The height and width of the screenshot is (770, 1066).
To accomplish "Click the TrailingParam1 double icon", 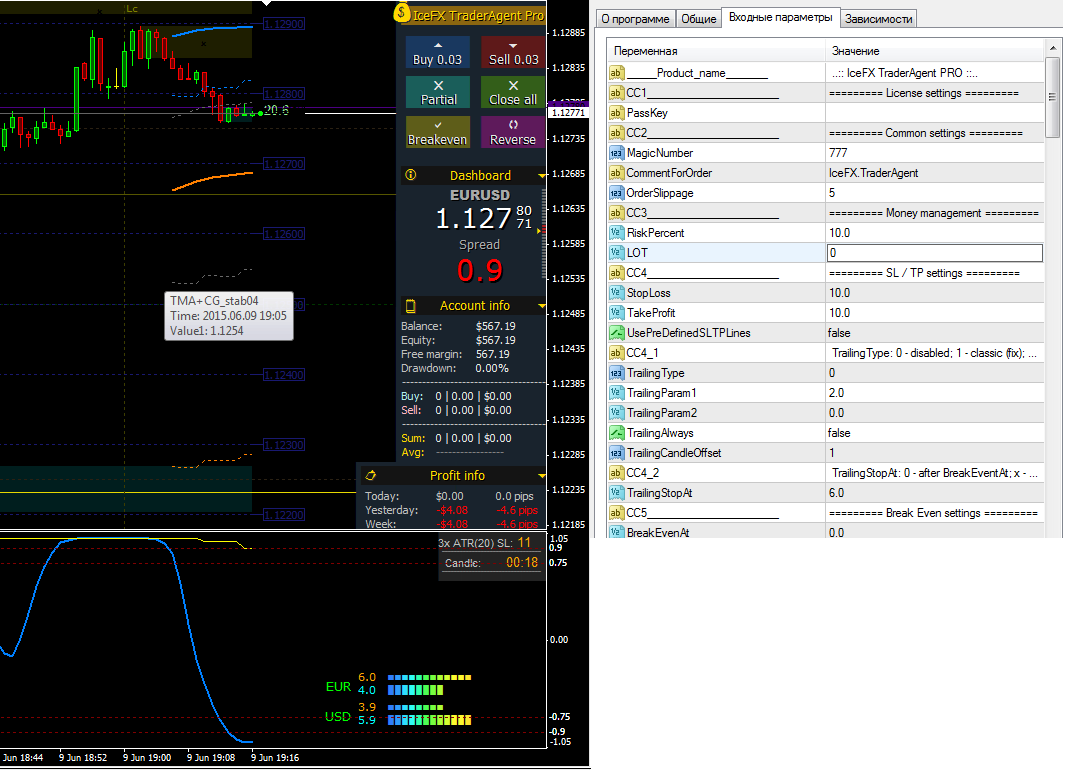I will click(x=616, y=393).
